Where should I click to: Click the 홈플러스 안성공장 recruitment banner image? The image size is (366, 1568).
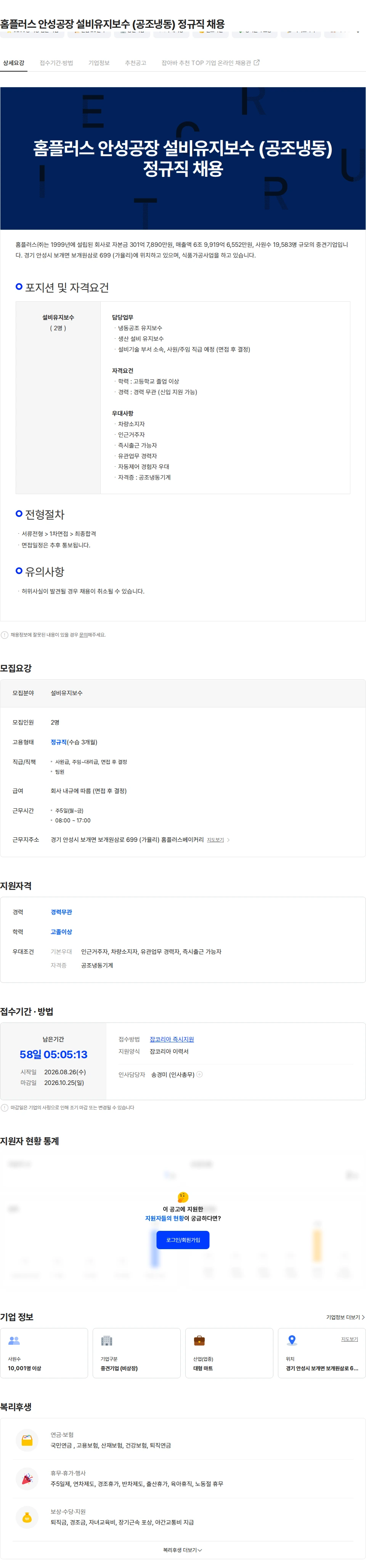click(x=183, y=158)
